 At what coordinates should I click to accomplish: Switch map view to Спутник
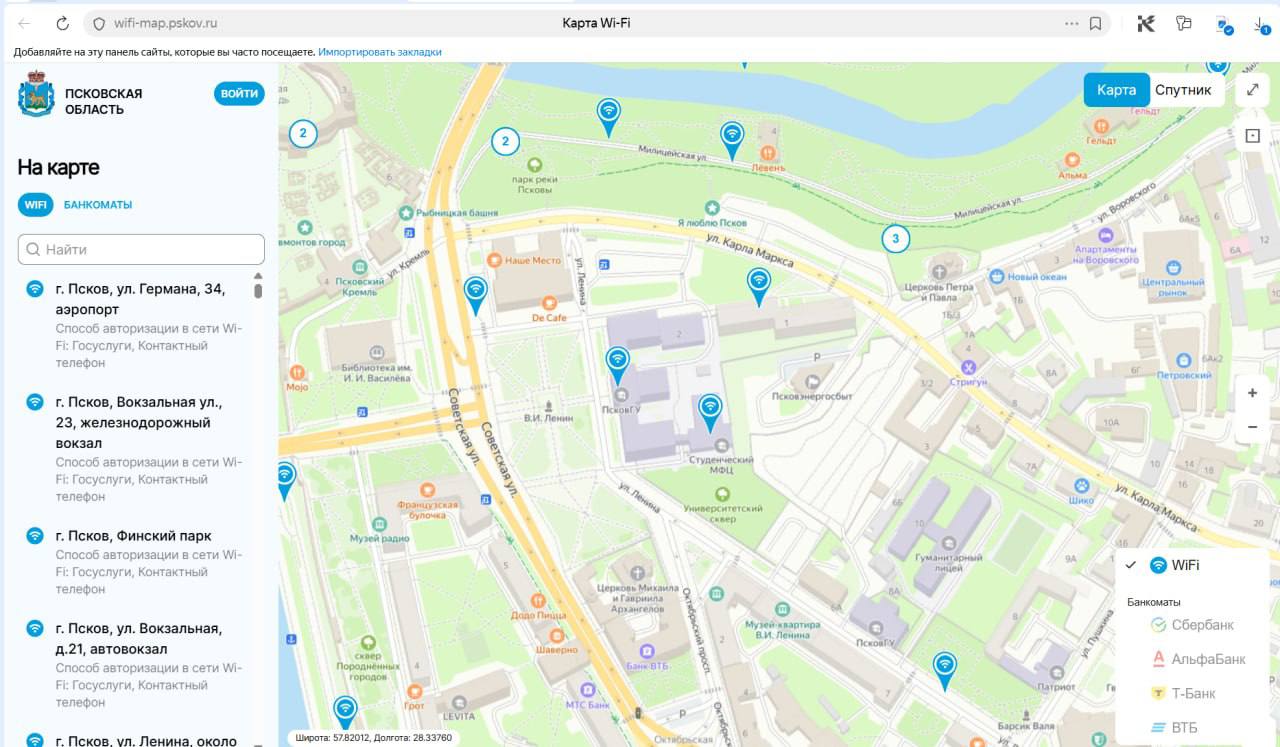tap(1183, 90)
